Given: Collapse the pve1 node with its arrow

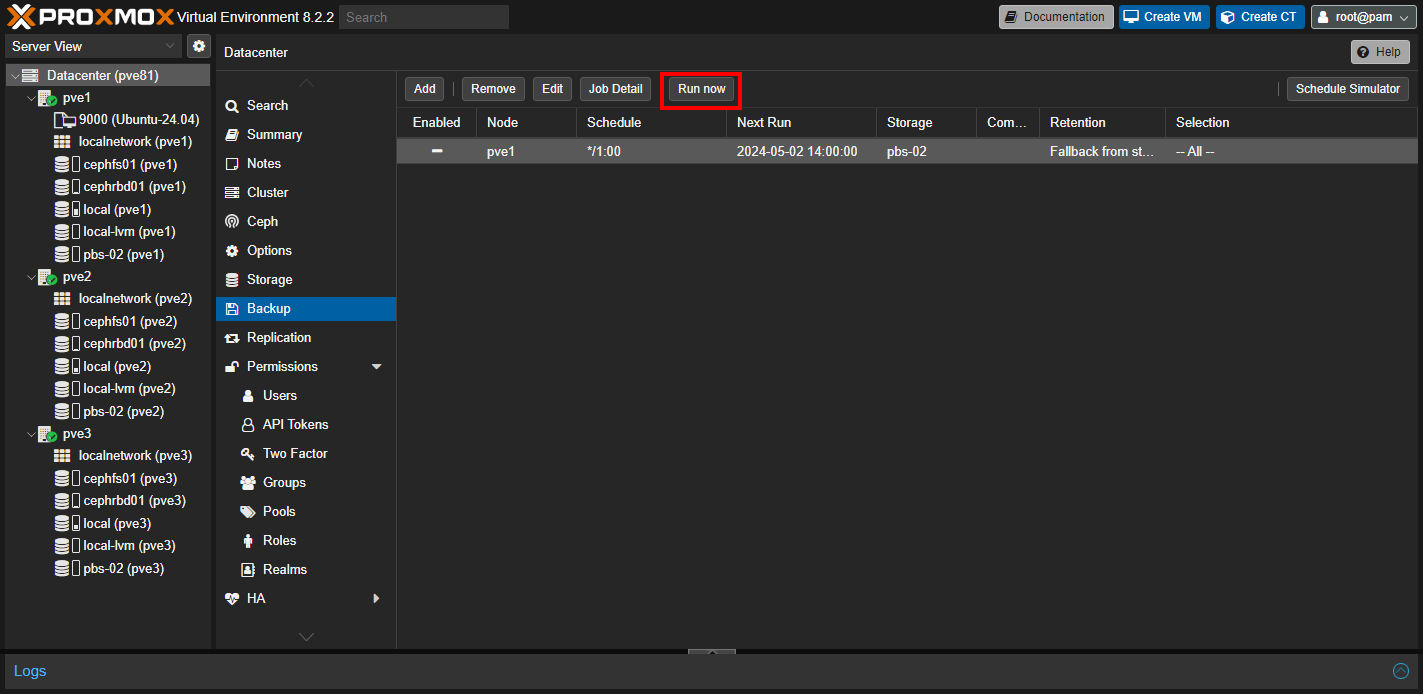Looking at the screenshot, I should pyautogui.click(x=31, y=98).
